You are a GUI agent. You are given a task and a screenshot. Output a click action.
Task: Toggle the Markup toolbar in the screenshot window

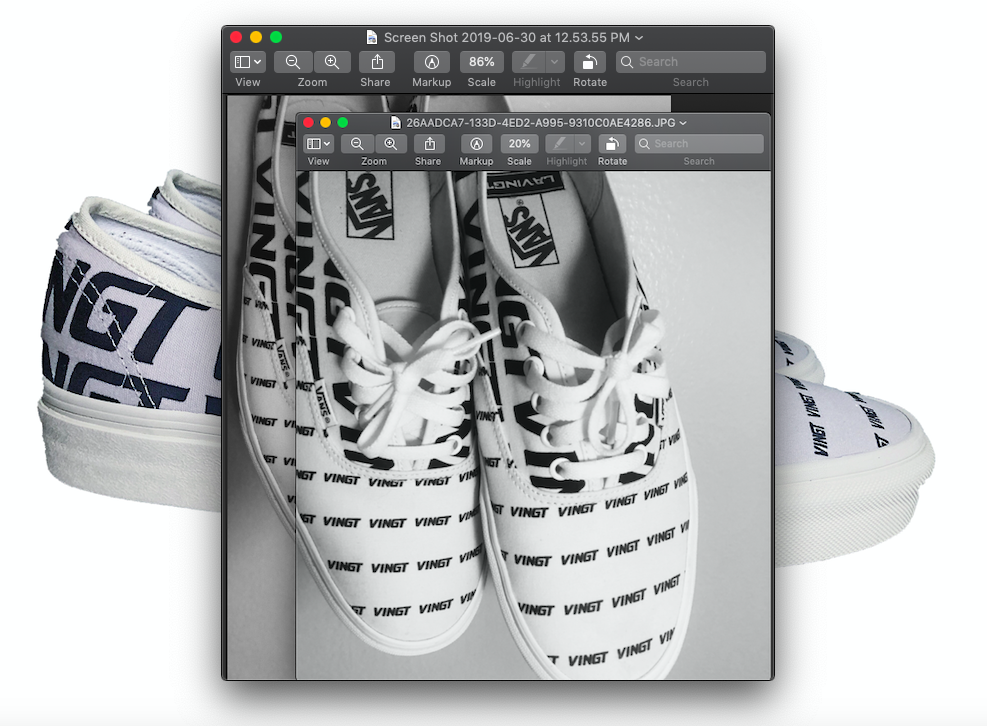pos(431,62)
